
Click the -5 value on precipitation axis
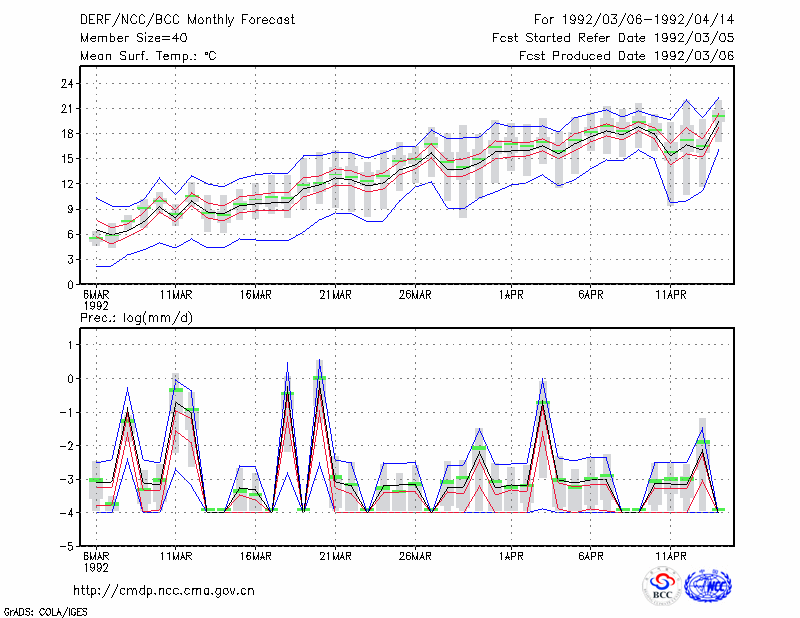pos(67,546)
